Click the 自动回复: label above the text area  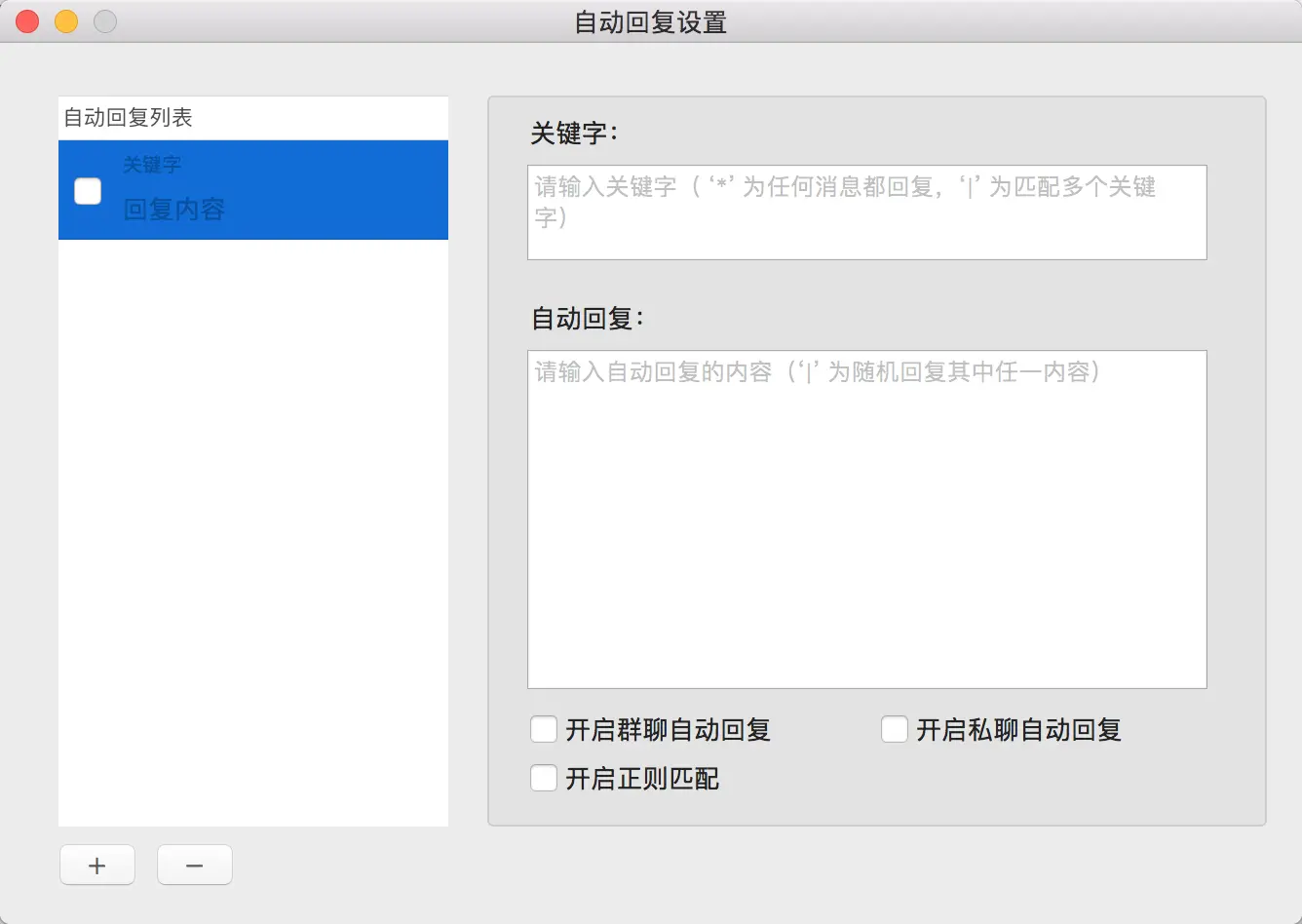pos(587,319)
